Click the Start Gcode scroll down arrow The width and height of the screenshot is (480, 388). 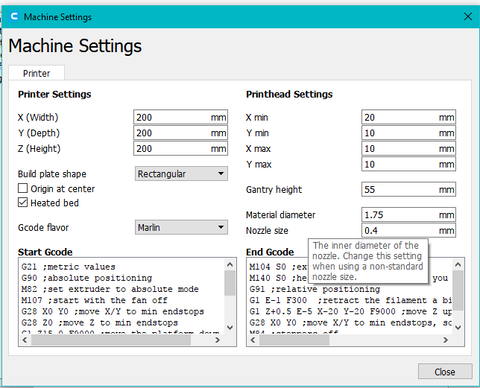(230, 328)
